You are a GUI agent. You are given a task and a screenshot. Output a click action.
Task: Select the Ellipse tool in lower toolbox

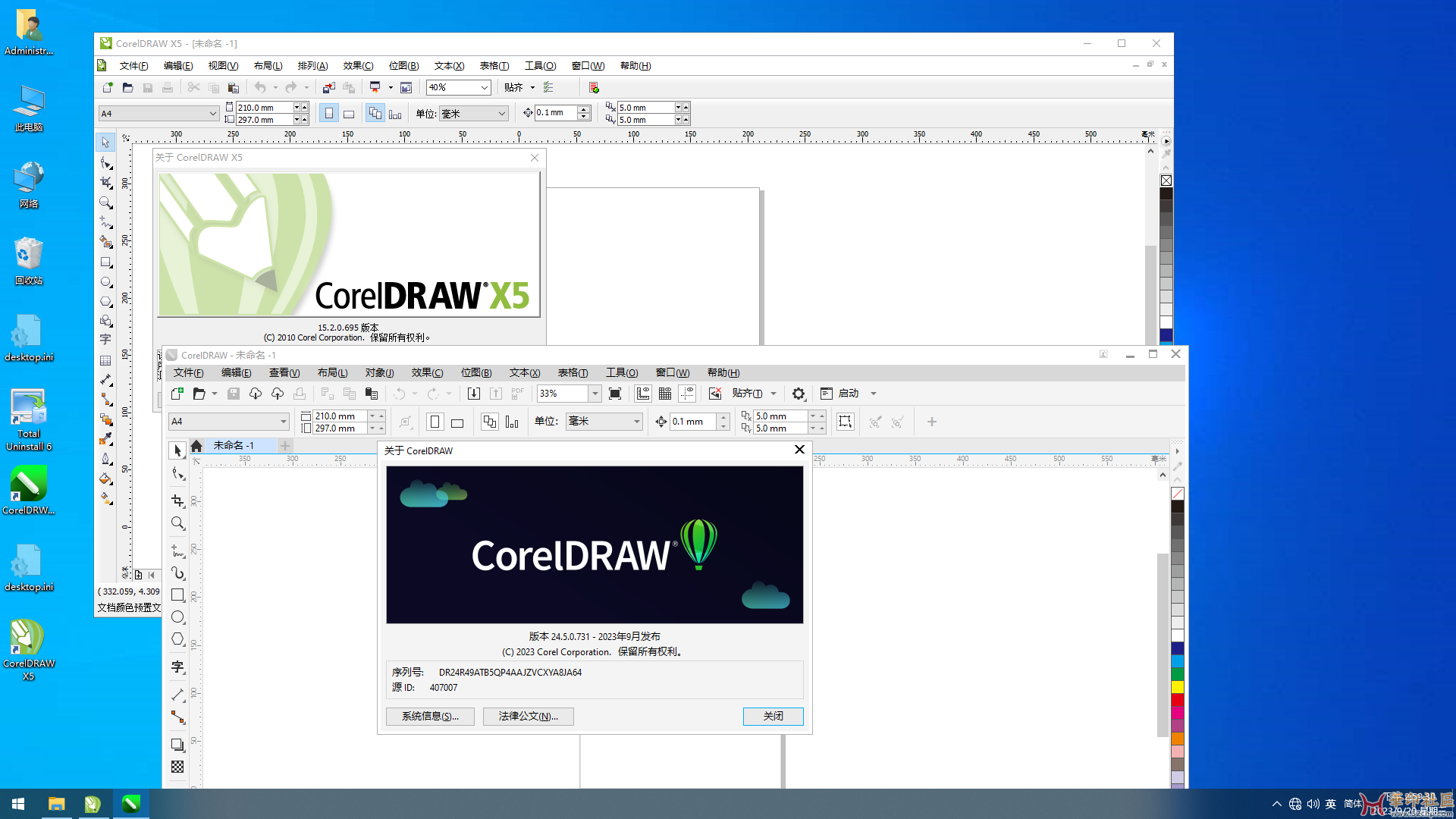point(177,617)
